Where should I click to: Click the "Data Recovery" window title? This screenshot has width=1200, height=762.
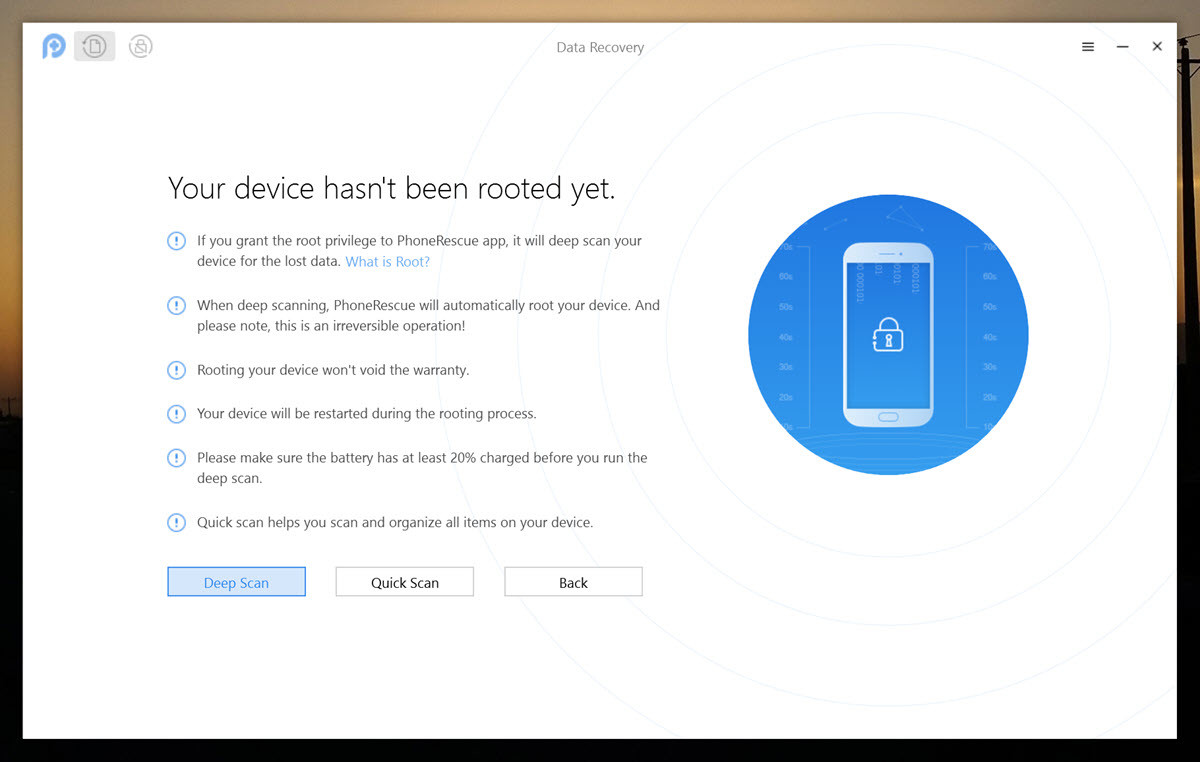tap(600, 47)
